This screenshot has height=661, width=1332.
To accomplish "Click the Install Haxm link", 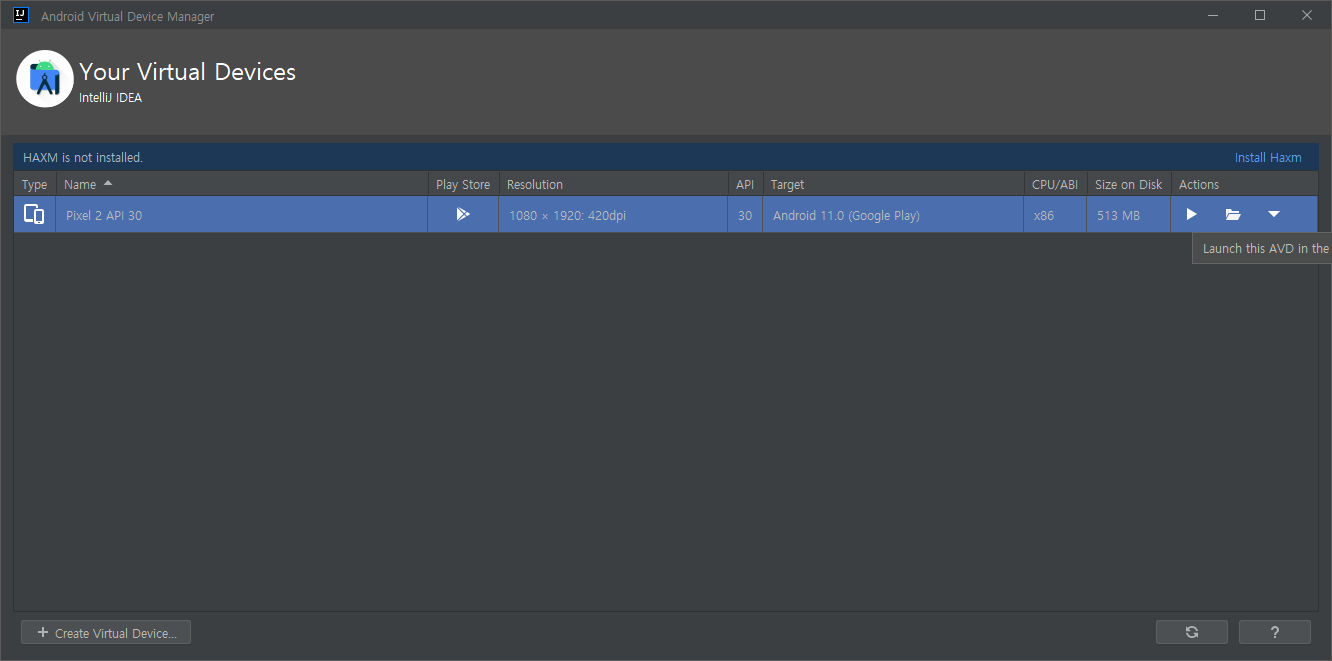I will (1268, 157).
